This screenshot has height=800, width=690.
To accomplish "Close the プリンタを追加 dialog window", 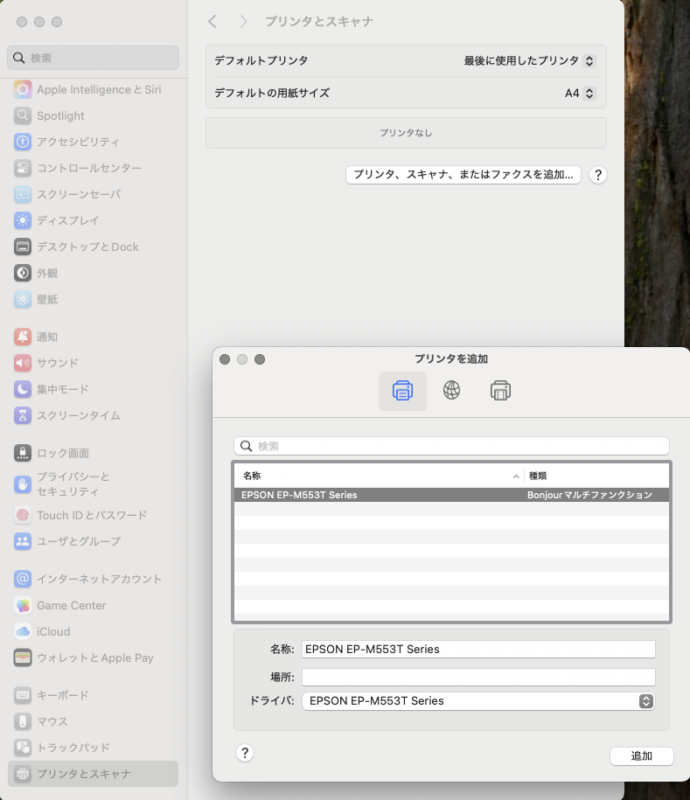I will [x=225, y=359].
